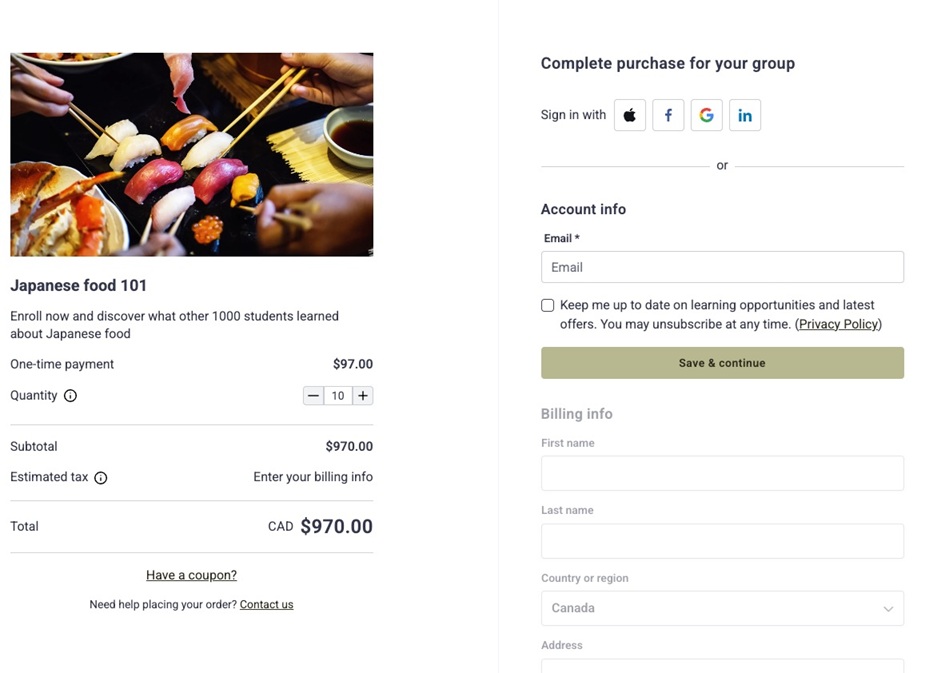Increase quantity with the plus button
The image size is (937, 673).
[x=363, y=396]
